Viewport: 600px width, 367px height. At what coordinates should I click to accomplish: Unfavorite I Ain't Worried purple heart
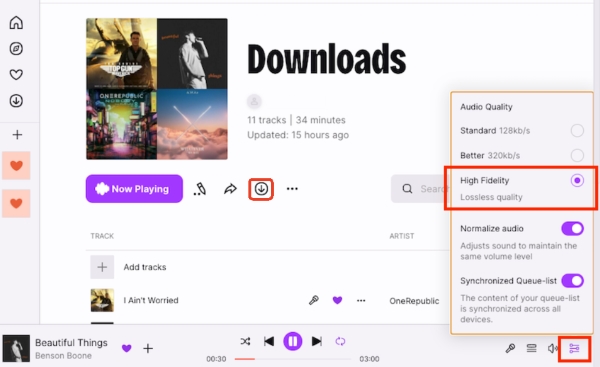tap(337, 300)
